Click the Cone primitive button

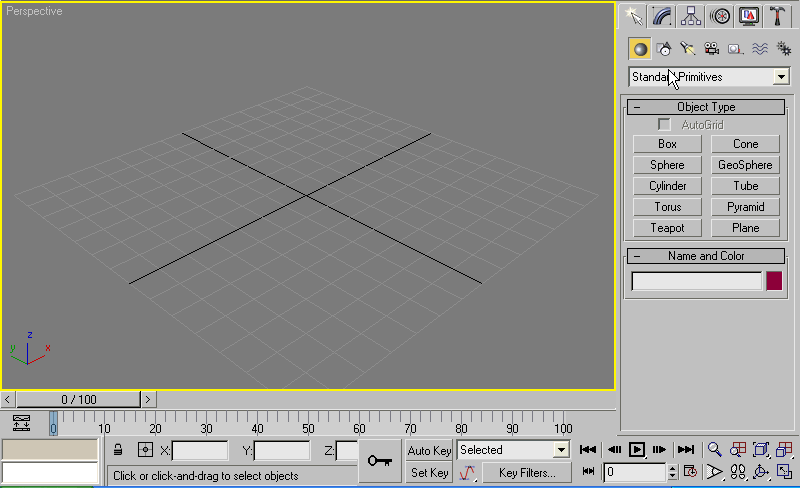pyautogui.click(x=745, y=144)
